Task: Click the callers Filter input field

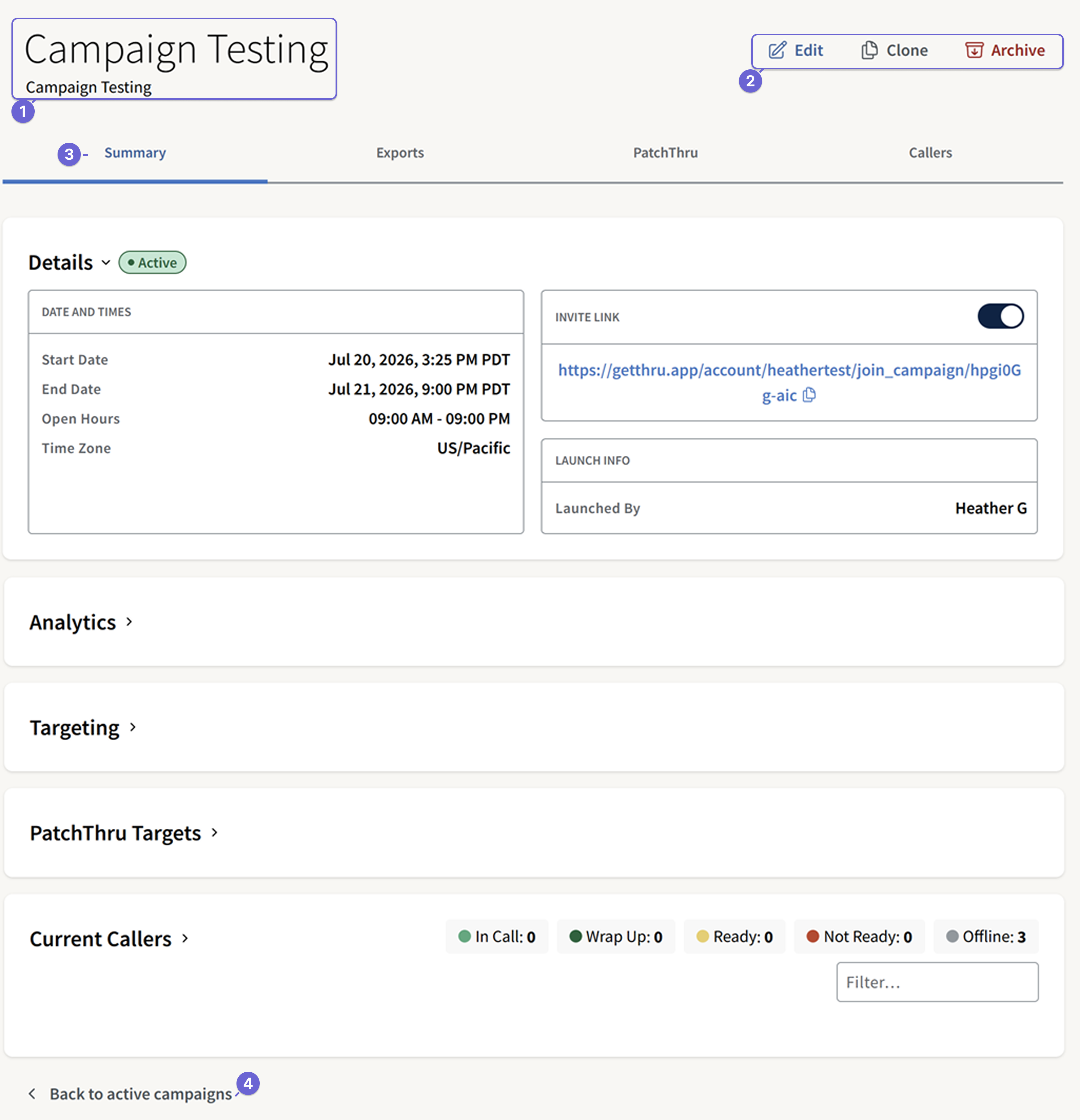Action: [937, 982]
